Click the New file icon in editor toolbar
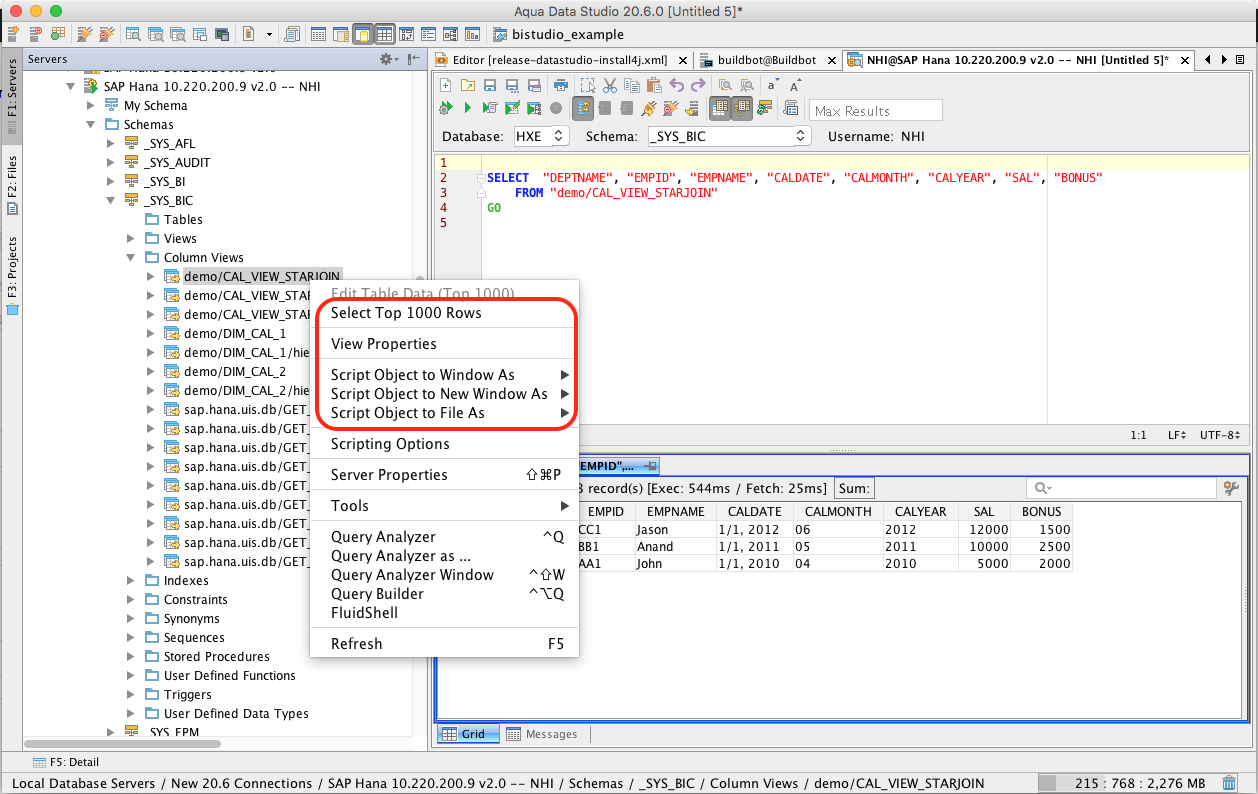Image resolution: width=1258 pixels, height=794 pixels. click(445, 85)
